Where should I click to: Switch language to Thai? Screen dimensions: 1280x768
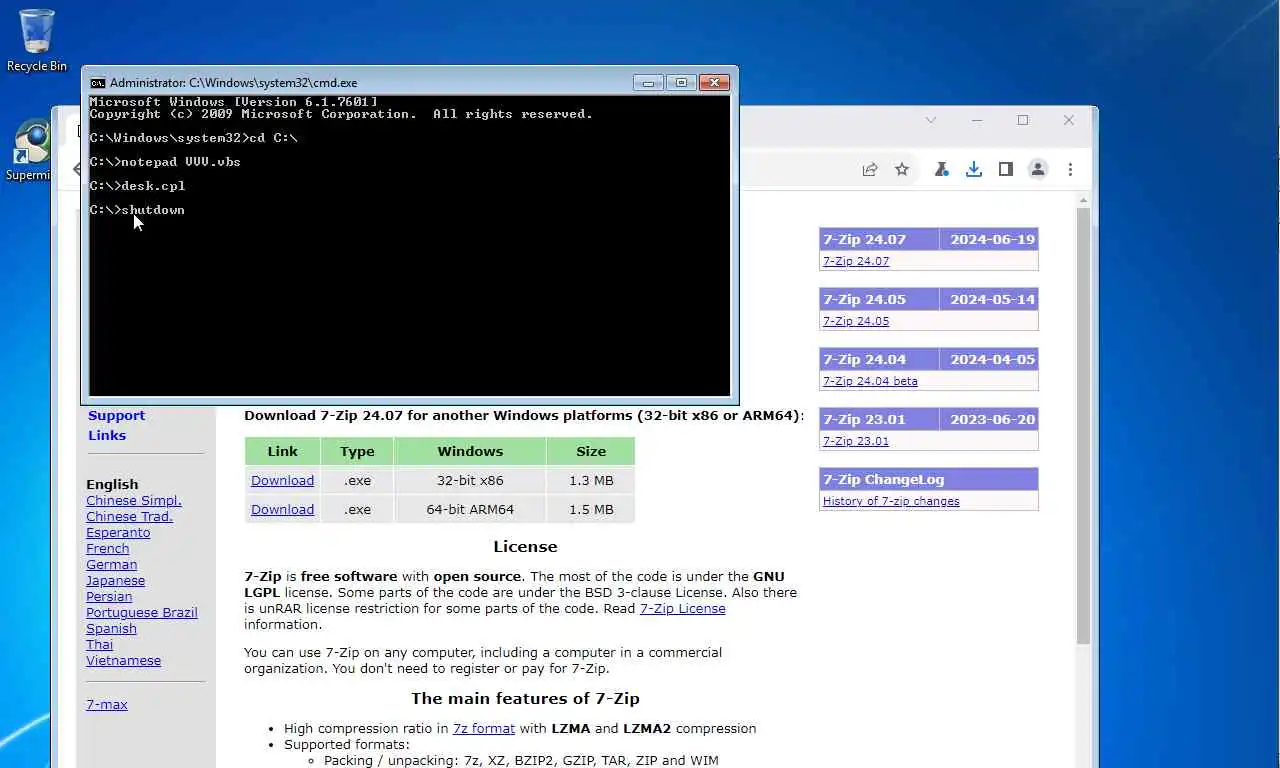pyautogui.click(x=99, y=644)
